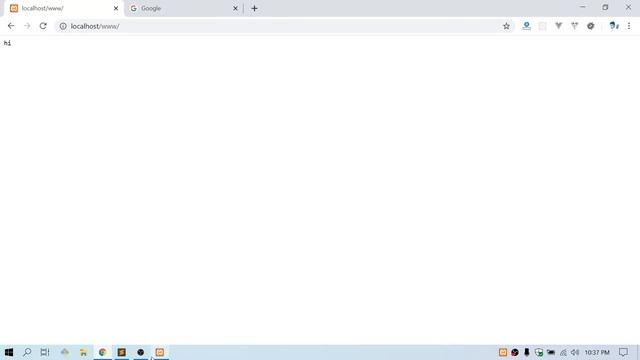Reload the localhost/www/ page
The height and width of the screenshot is (360, 640).
click(43, 26)
